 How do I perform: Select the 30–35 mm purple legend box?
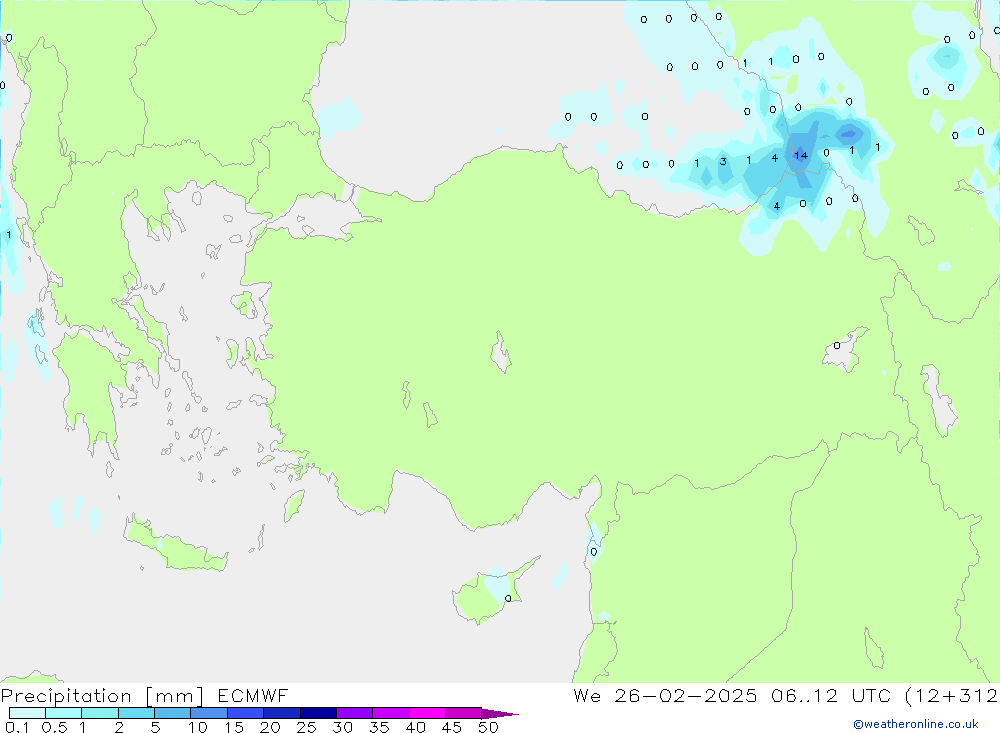pos(355,713)
